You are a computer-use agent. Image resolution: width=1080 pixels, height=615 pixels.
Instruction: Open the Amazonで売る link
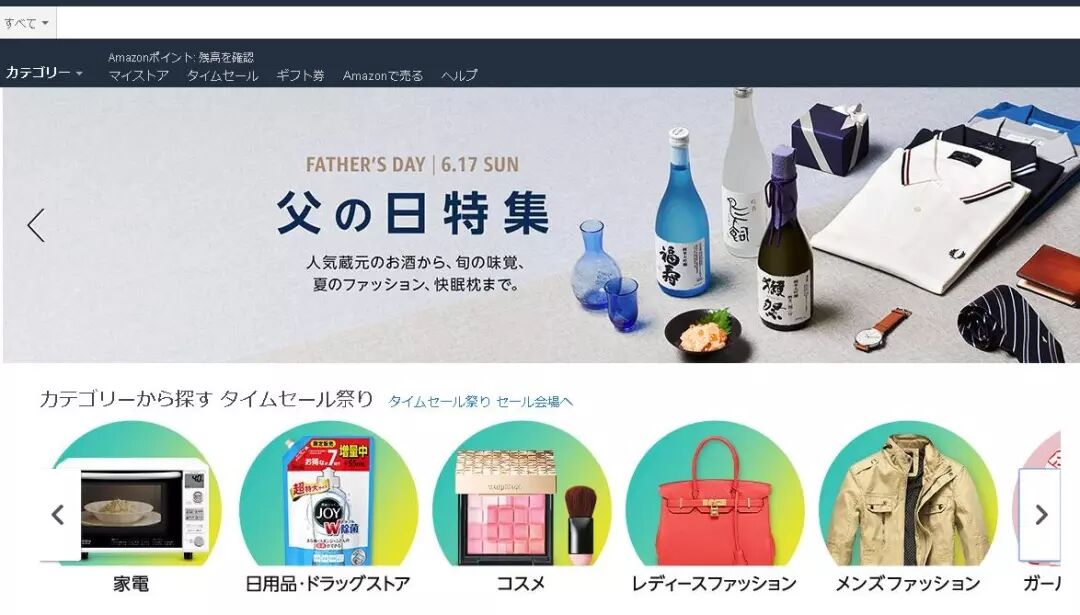pyautogui.click(x=383, y=76)
